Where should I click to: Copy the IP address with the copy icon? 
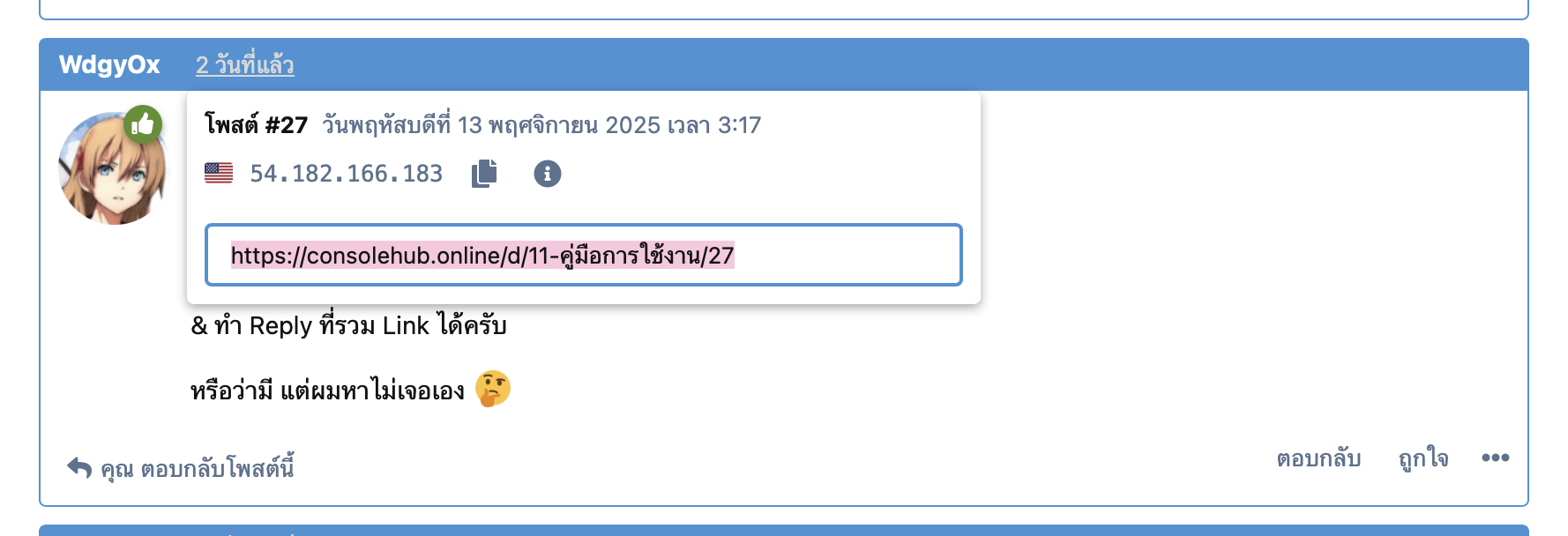tap(484, 174)
